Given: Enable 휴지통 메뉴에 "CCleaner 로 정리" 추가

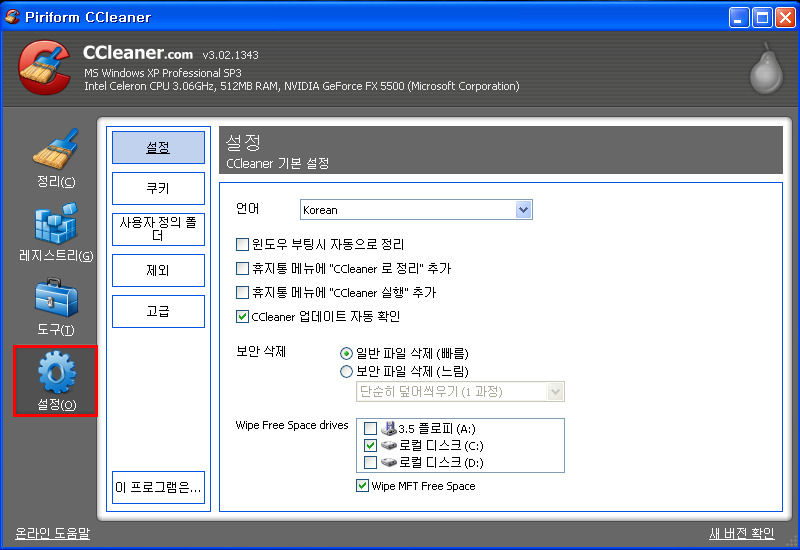Looking at the screenshot, I should (242, 268).
